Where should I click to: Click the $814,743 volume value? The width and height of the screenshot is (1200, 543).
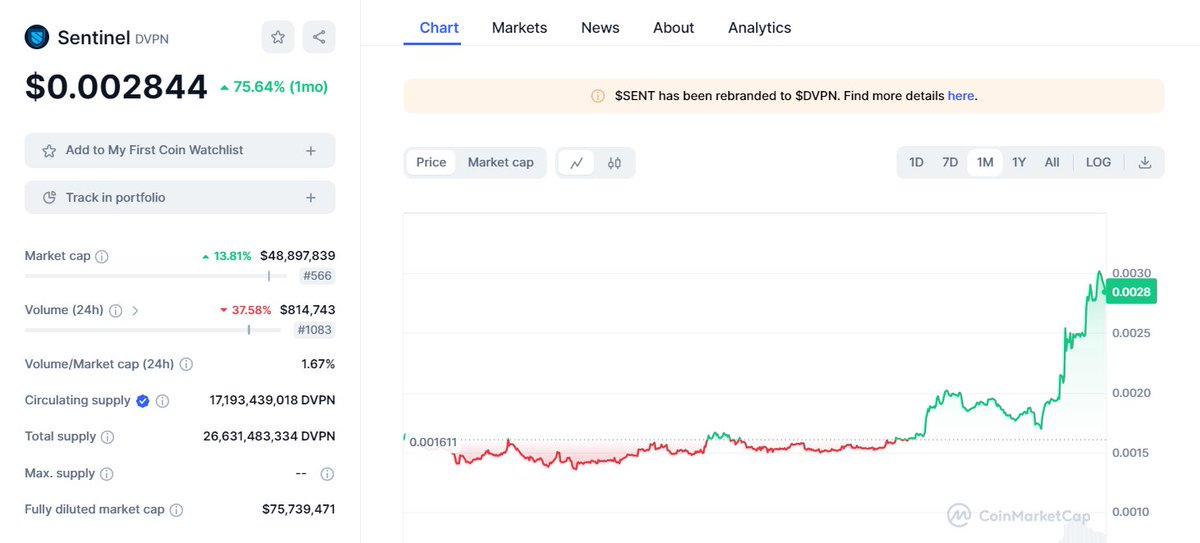[307, 310]
